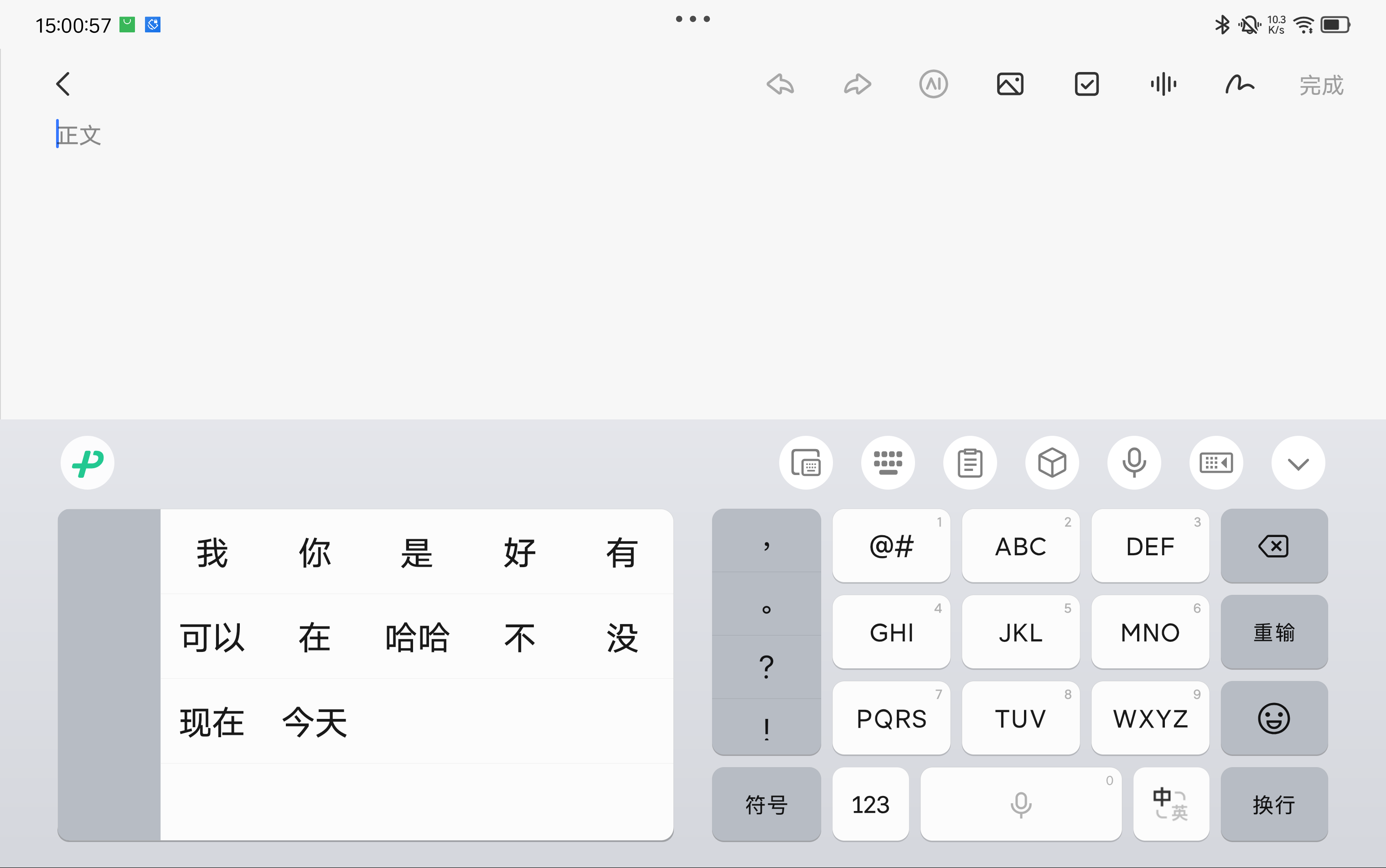
Task: Open the clipboard panel icon
Action: [970, 463]
